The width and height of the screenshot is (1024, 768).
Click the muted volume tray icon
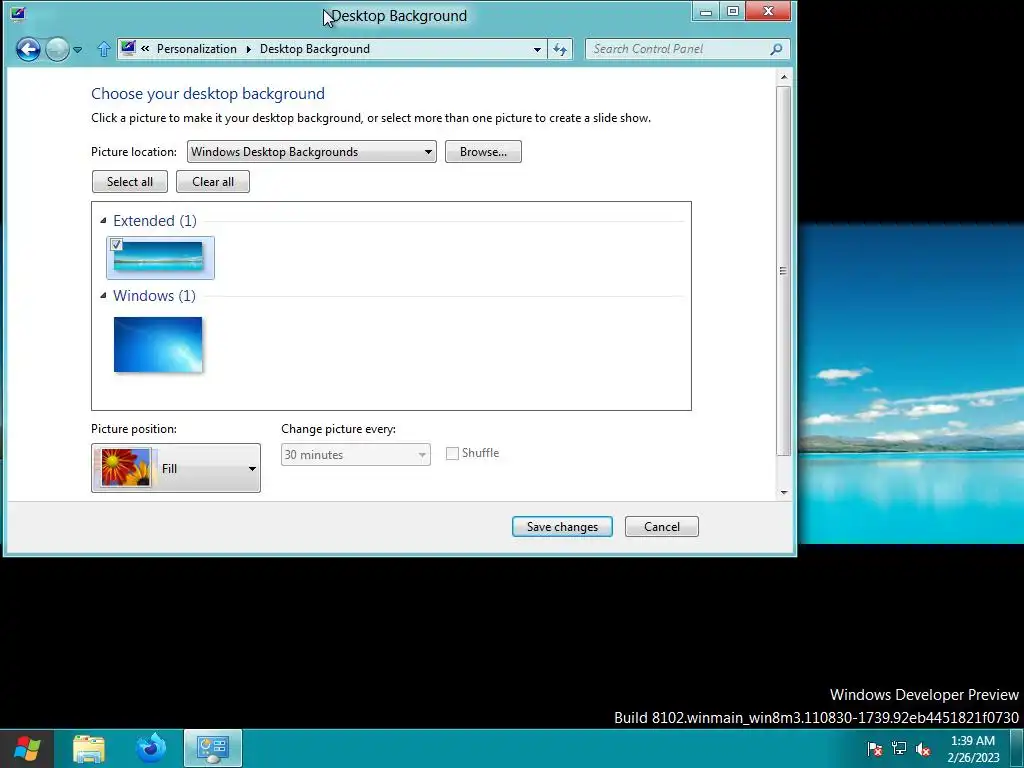pyautogui.click(x=923, y=748)
